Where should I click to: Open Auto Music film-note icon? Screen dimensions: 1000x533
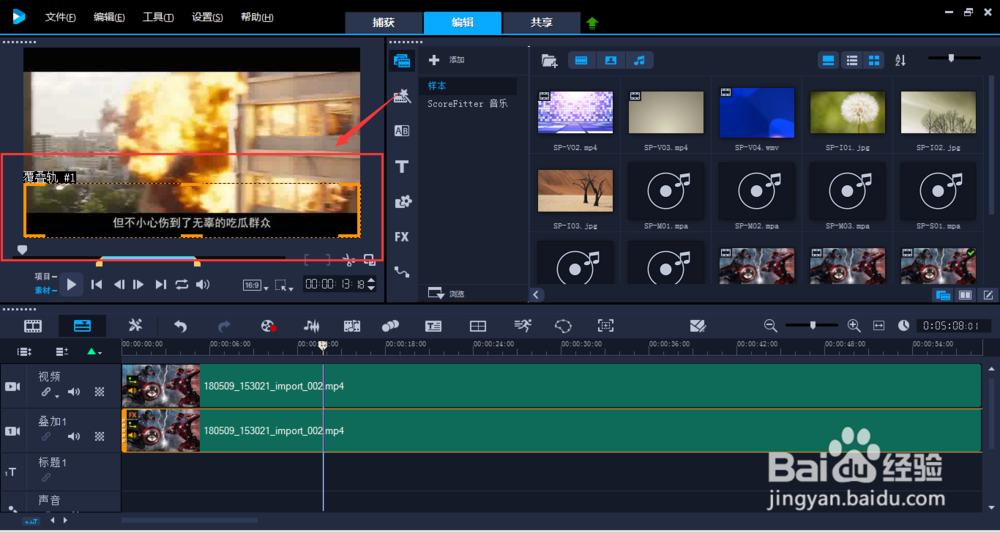352,326
